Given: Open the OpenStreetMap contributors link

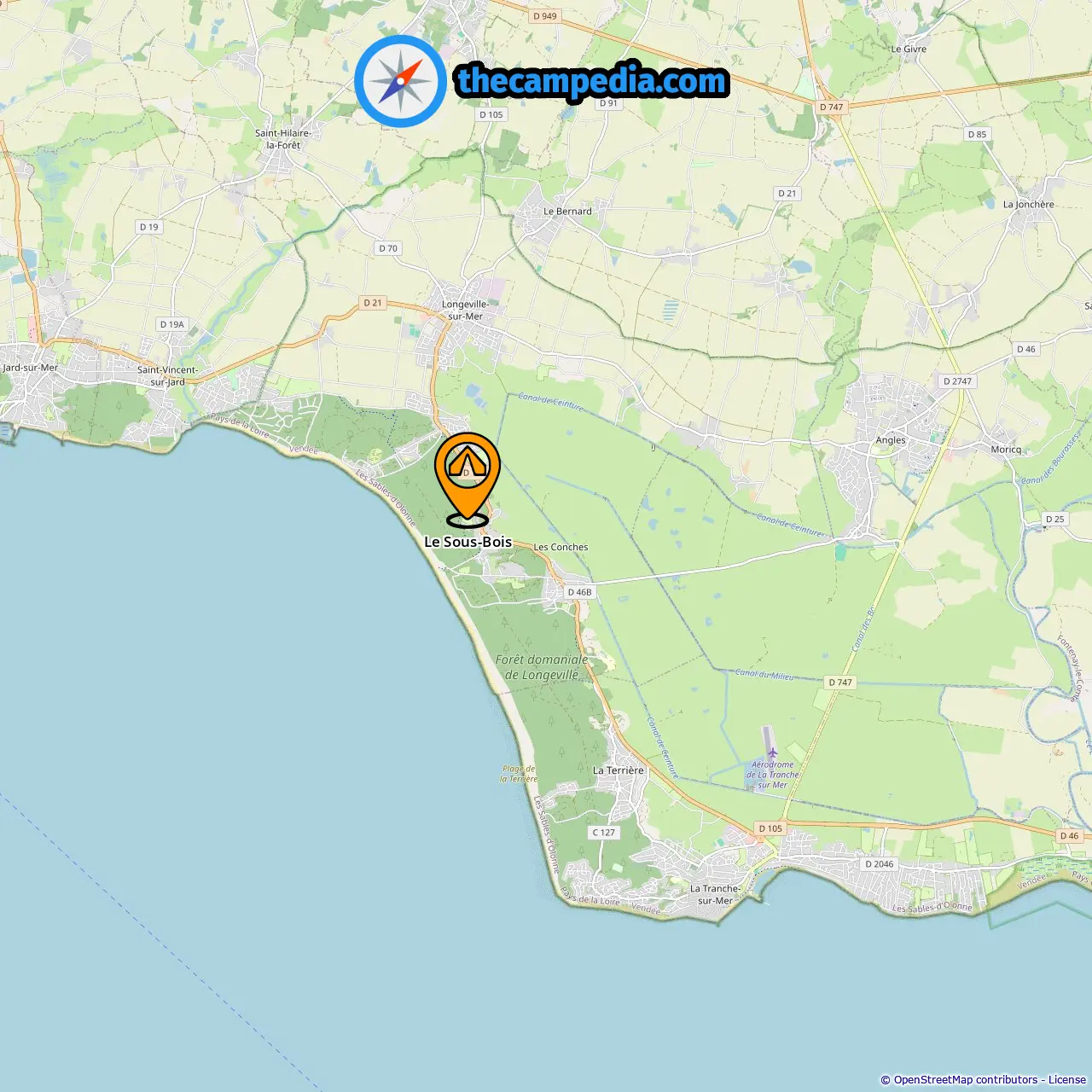Looking at the screenshot, I should pos(965,1079).
